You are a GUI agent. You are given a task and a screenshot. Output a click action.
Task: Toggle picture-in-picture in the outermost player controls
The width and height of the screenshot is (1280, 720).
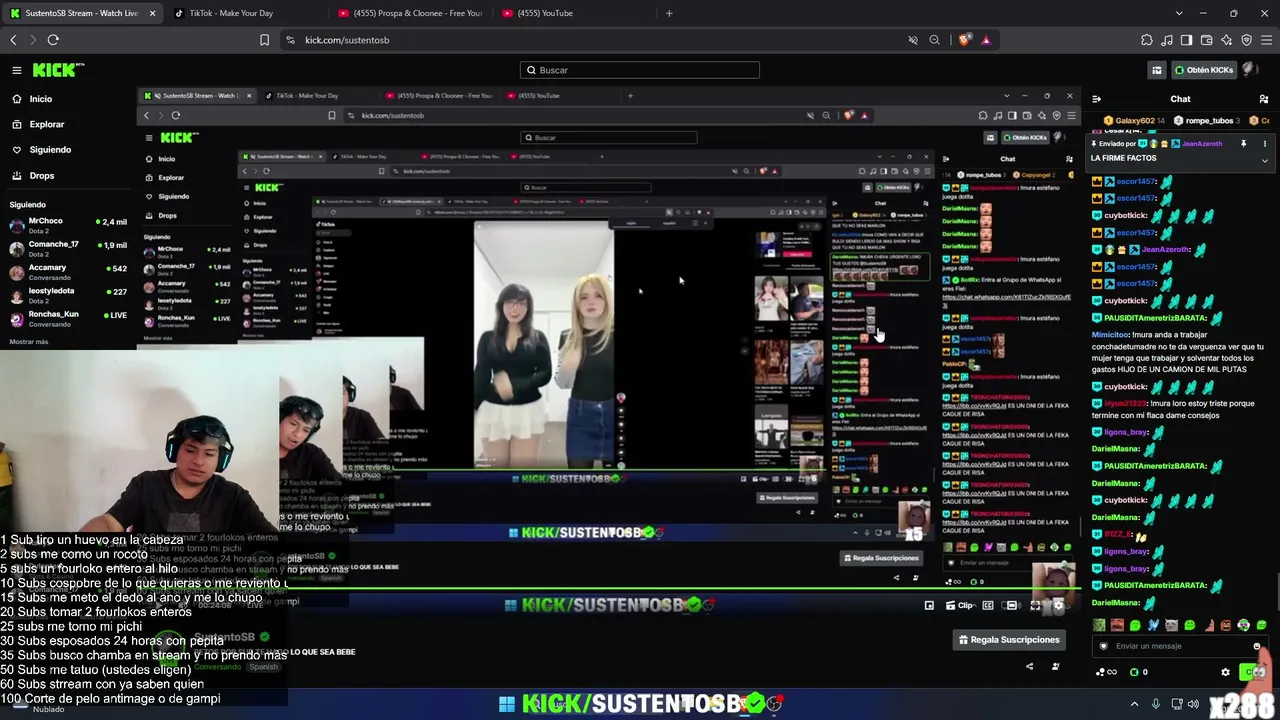(929, 605)
